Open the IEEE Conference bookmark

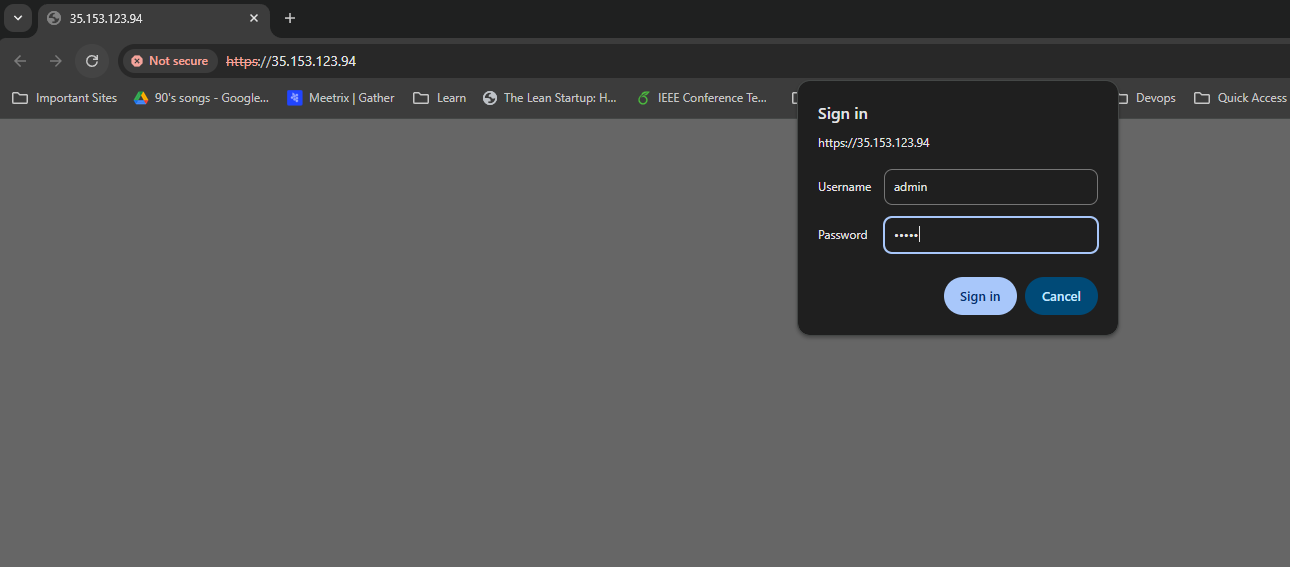(x=703, y=98)
